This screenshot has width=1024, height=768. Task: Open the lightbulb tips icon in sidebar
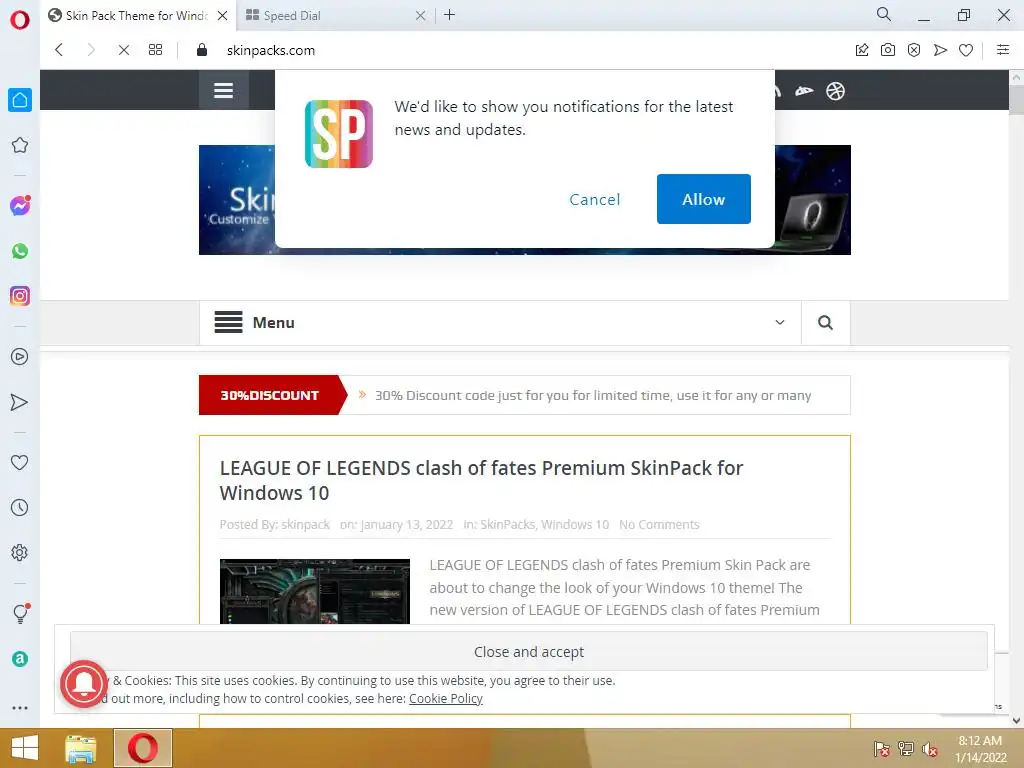tap(20, 613)
